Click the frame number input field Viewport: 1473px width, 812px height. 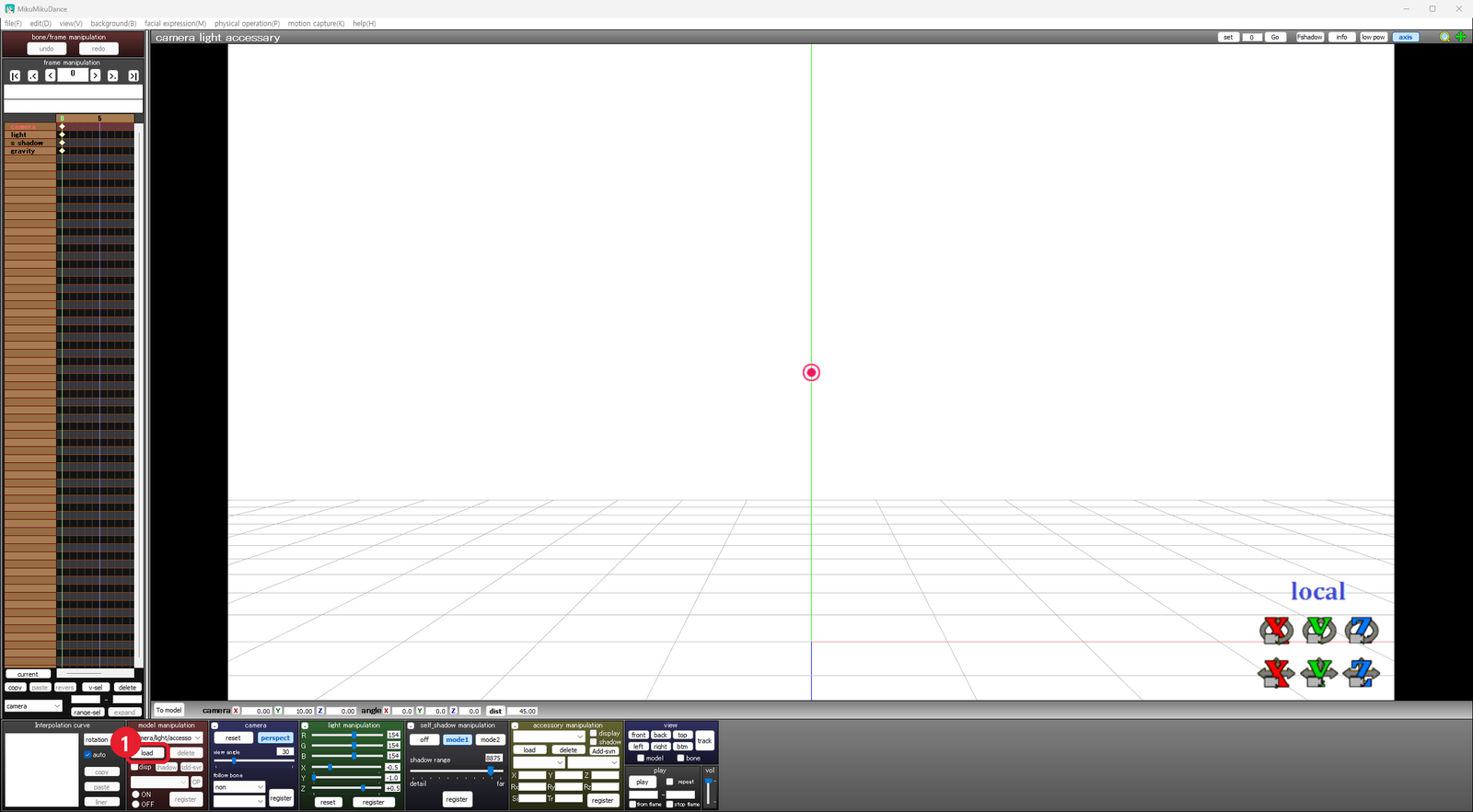coord(73,75)
